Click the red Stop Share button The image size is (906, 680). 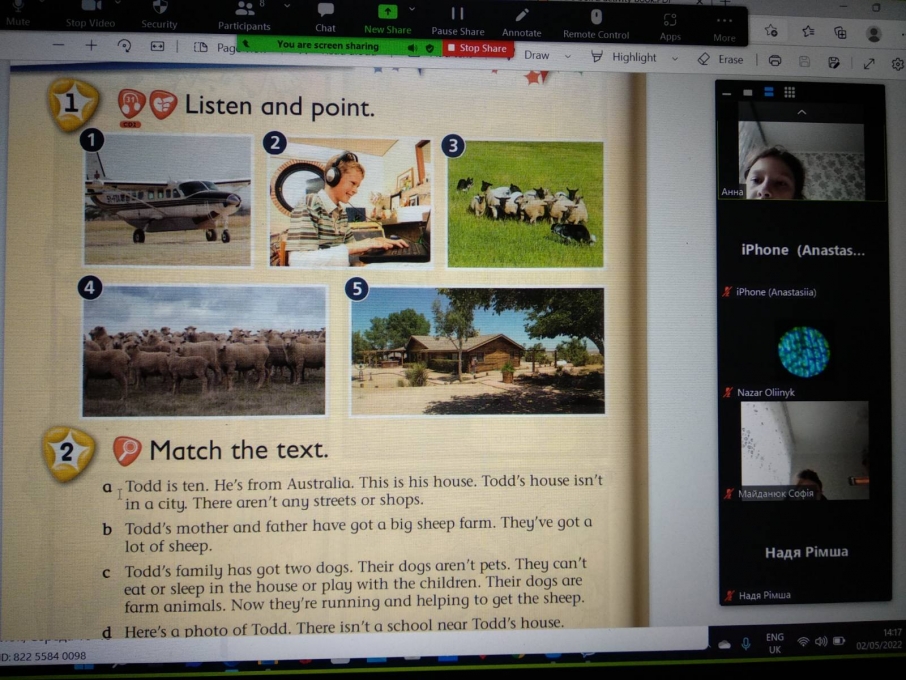coord(477,48)
